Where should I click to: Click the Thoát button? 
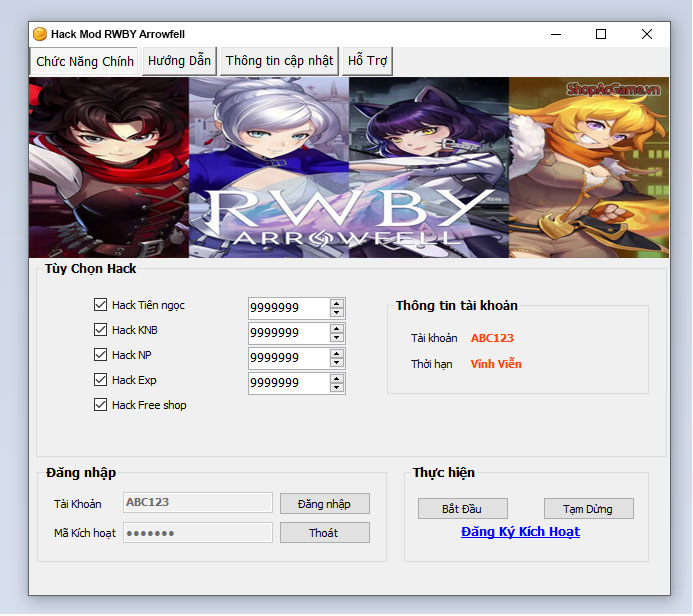[324, 533]
